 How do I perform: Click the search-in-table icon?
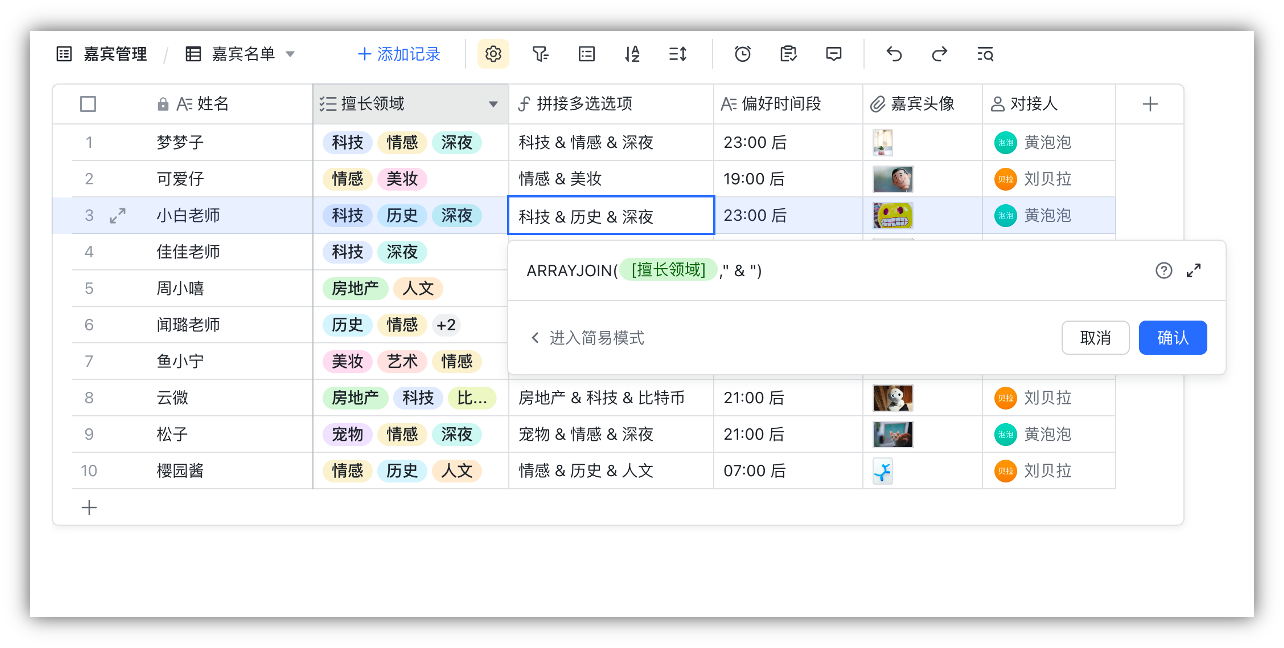985,54
